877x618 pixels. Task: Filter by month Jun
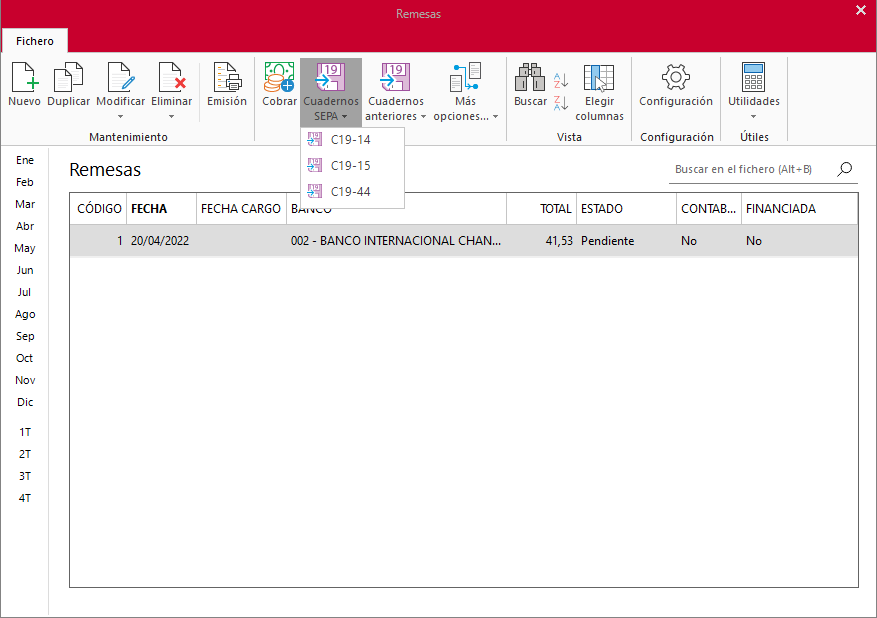25,270
